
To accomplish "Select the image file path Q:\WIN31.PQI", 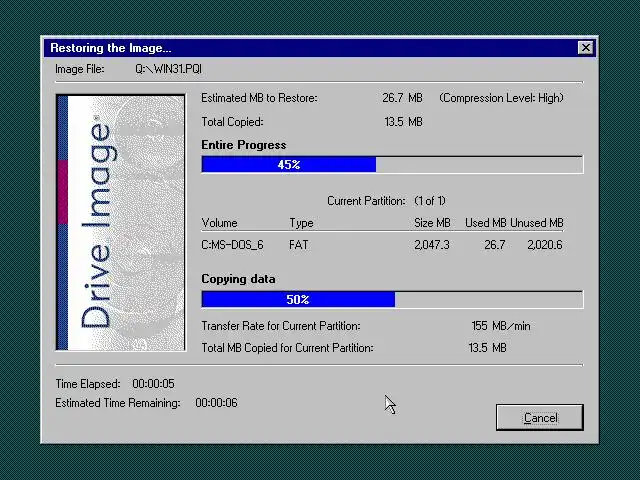I will tap(169, 69).
